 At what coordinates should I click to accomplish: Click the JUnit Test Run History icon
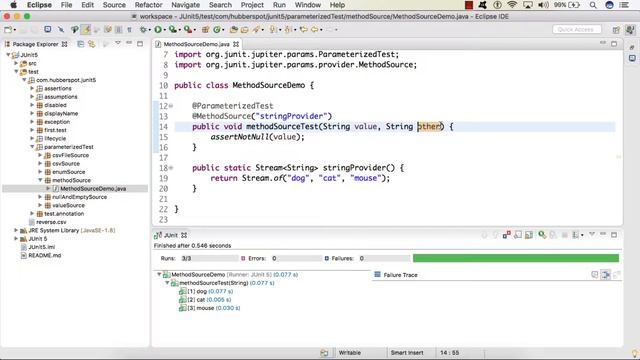pyautogui.click(x=575, y=235)
